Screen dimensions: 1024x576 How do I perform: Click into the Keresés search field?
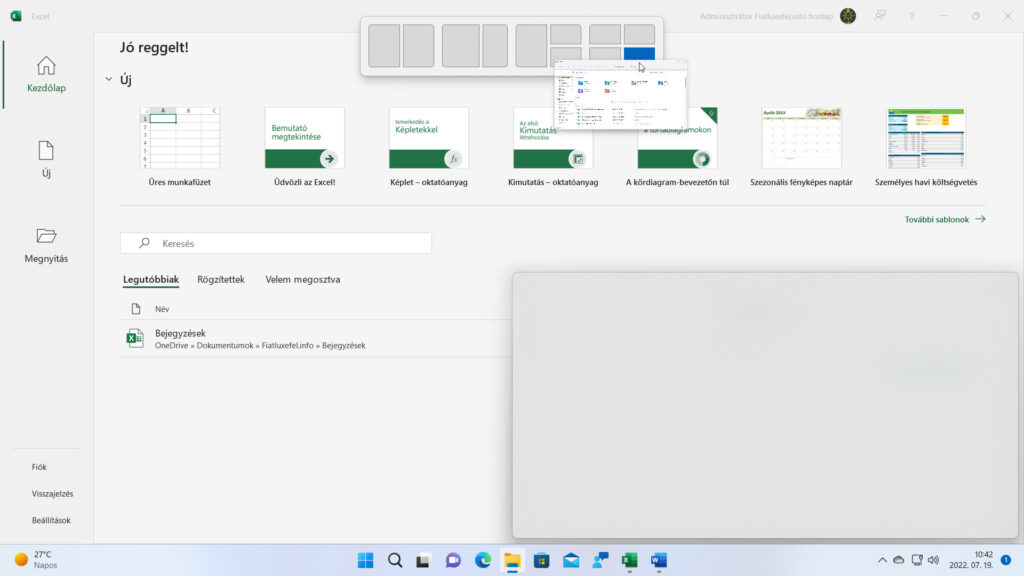[276, 243]
